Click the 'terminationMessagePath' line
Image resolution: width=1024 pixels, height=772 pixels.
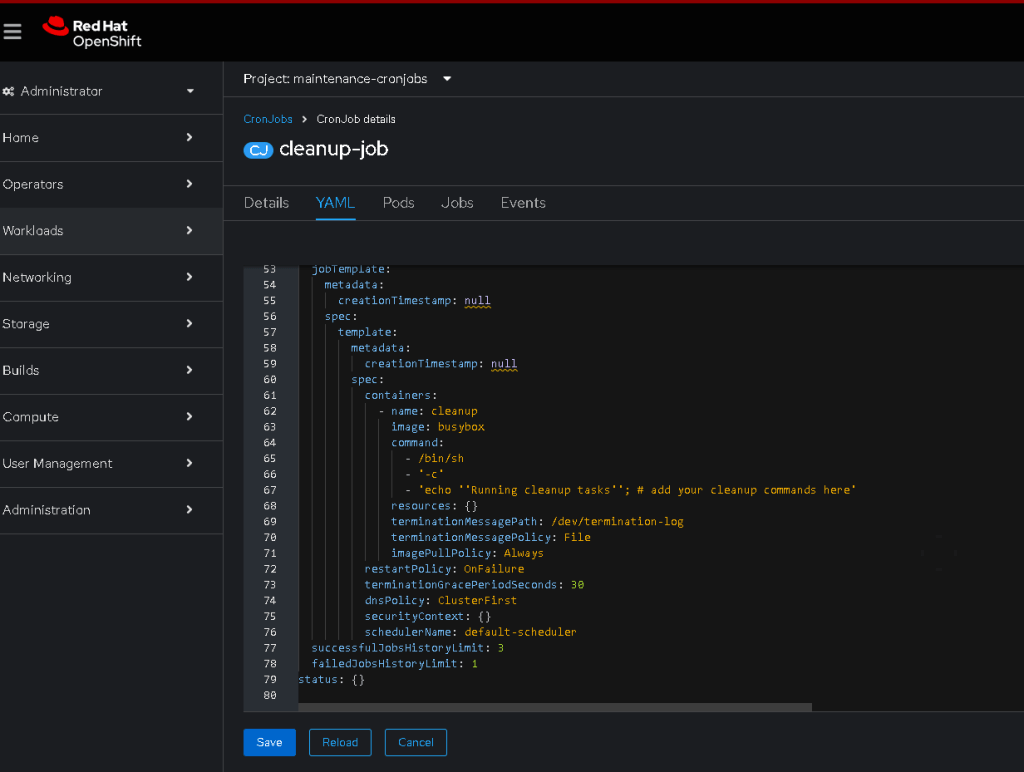(537, 522)
